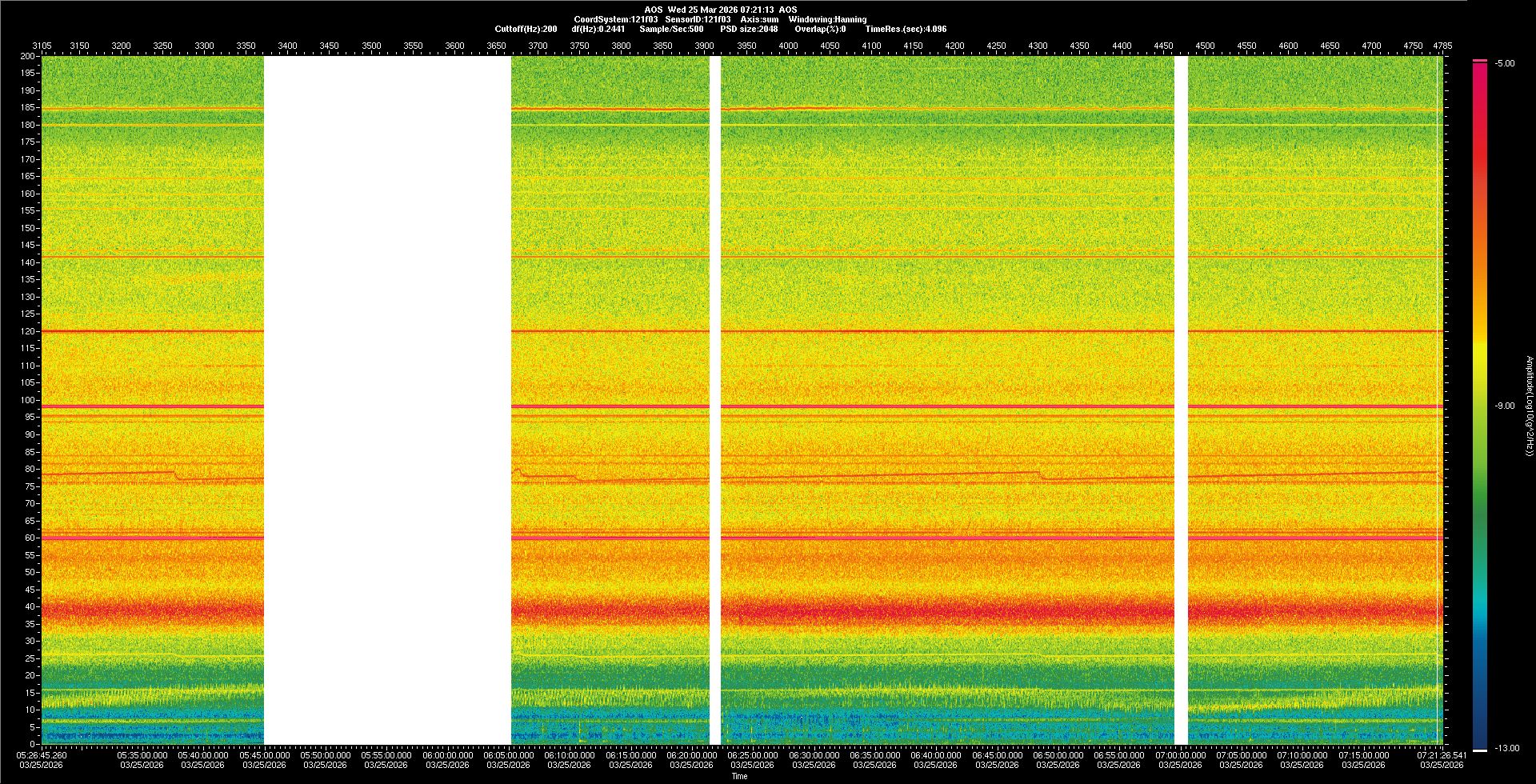Click the narrow white gap near 06:22

point(715,400)
